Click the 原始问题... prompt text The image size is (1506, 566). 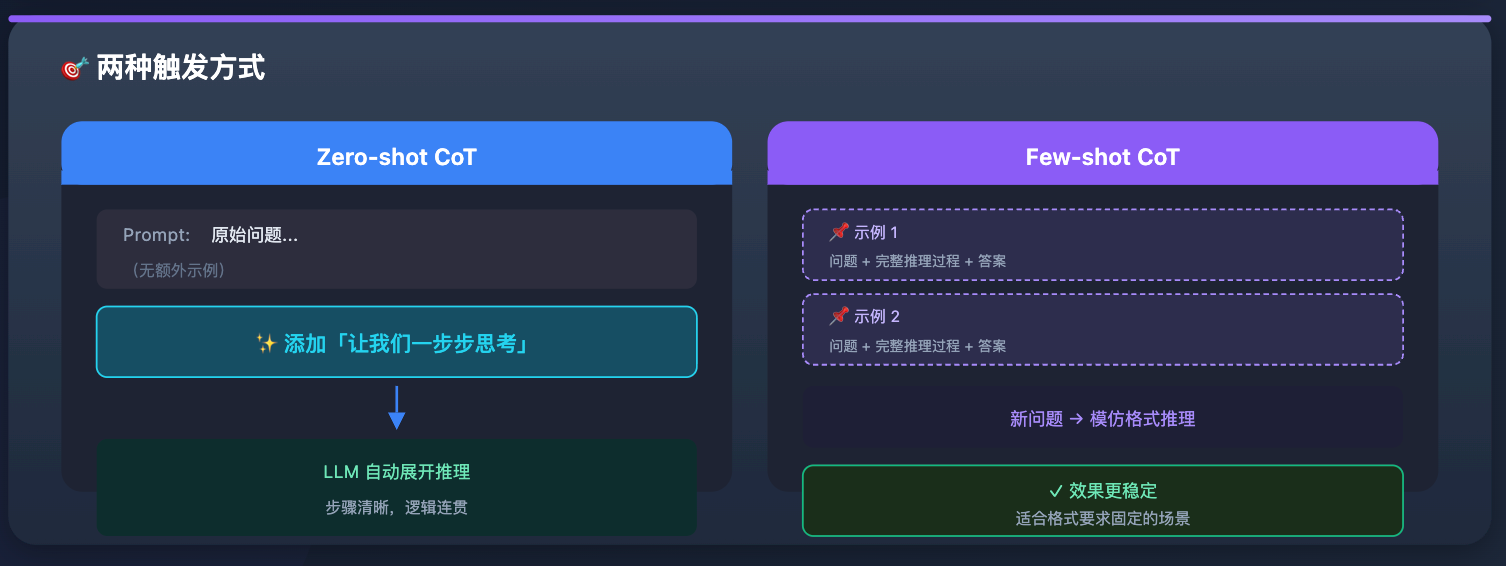pos(254,236)
